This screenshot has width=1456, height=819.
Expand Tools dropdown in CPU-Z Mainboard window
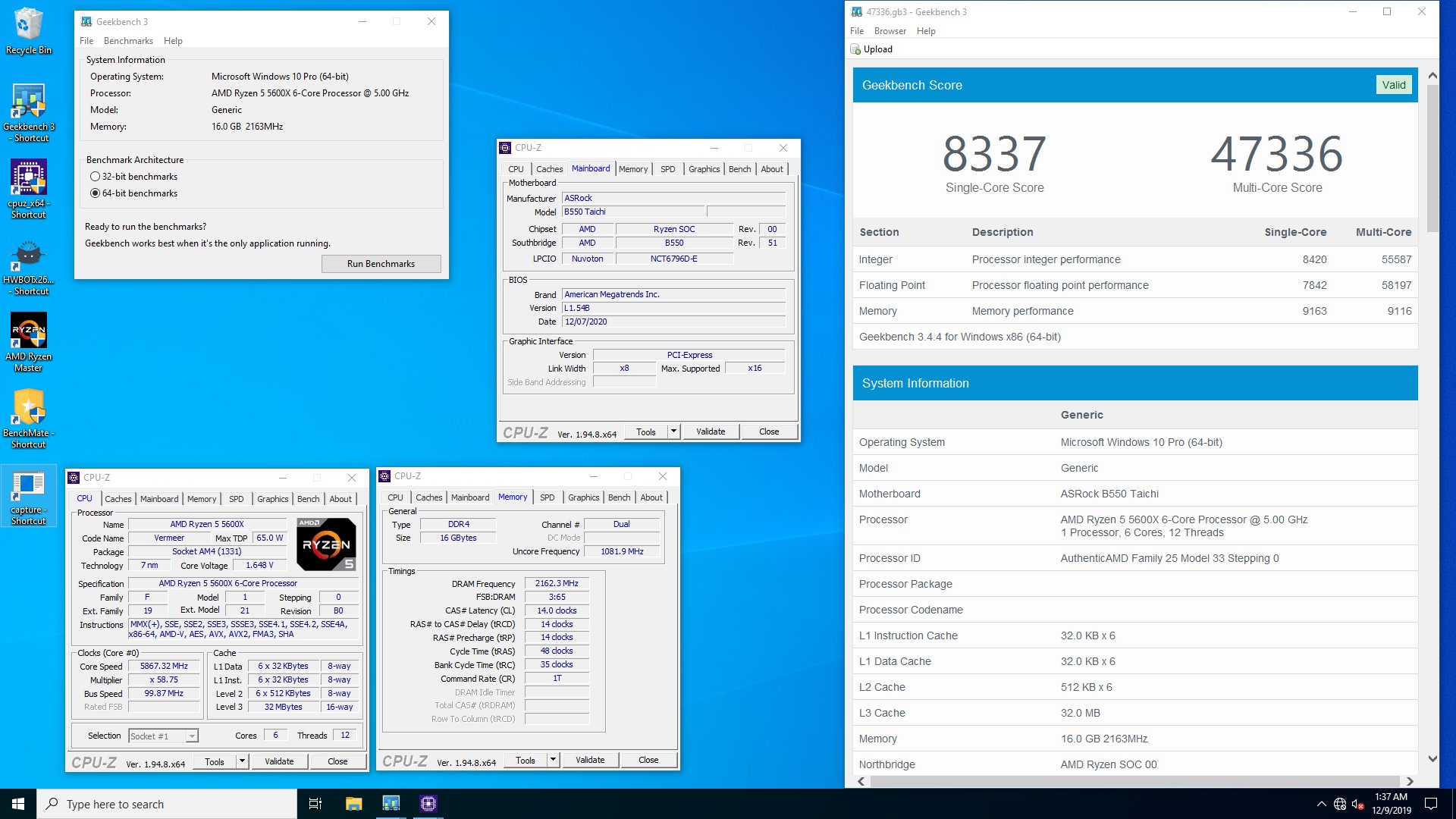[x=673, y=431]
